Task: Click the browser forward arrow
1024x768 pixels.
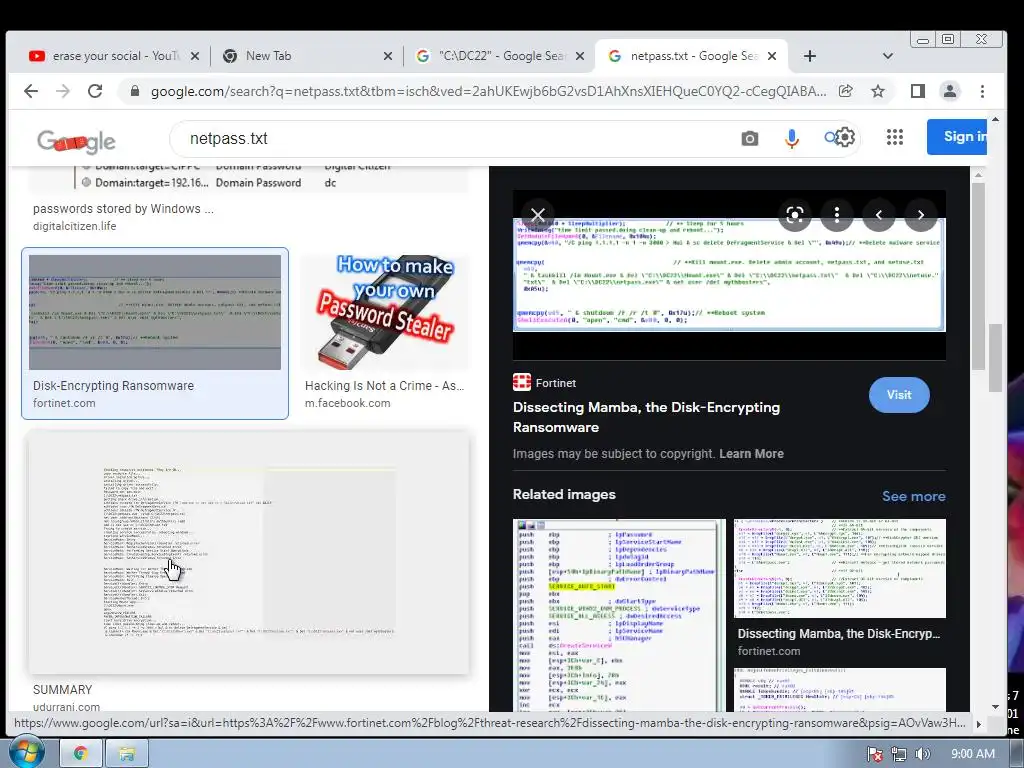Action: click(x=63, y=91)
